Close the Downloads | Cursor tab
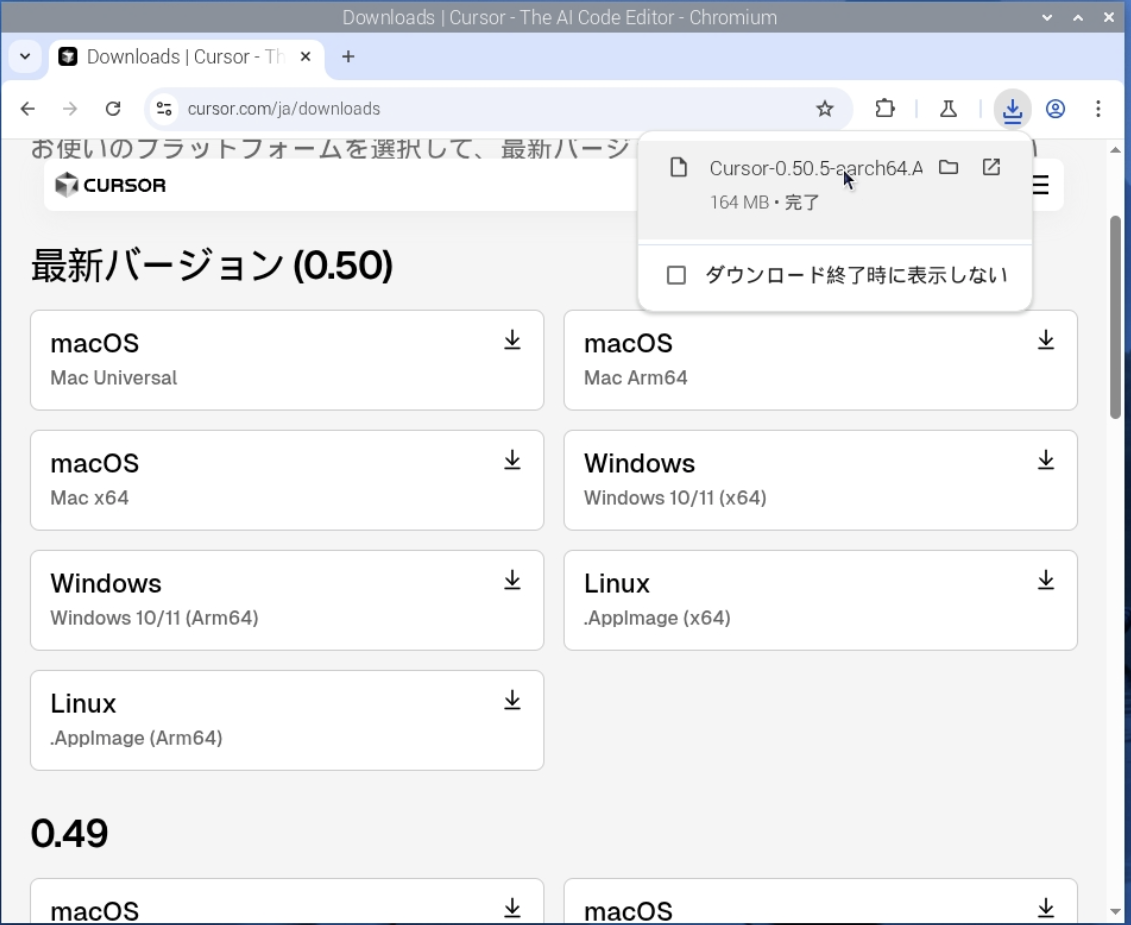Image resolution: width=1131 pixels, height=925 pixels. [306, 56]
